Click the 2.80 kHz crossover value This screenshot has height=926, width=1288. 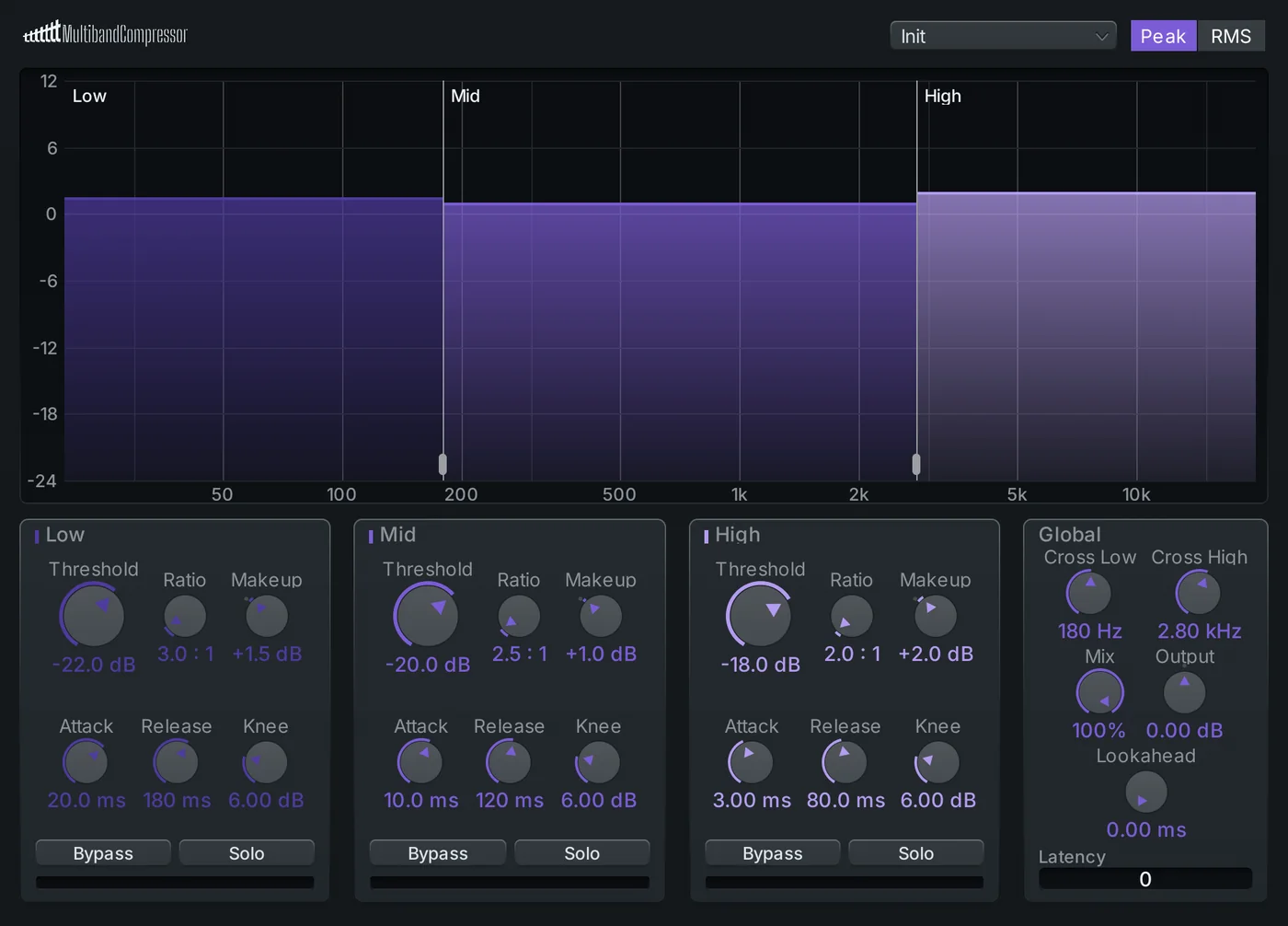click(x=1200, y=631)
